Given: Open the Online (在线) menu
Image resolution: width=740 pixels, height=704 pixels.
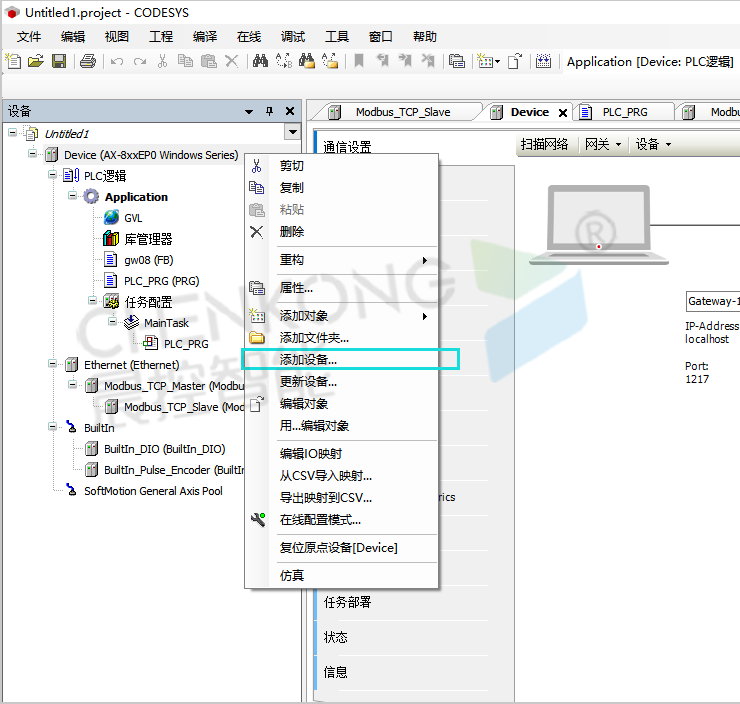Looking at the screenshot, I should 249,37.
